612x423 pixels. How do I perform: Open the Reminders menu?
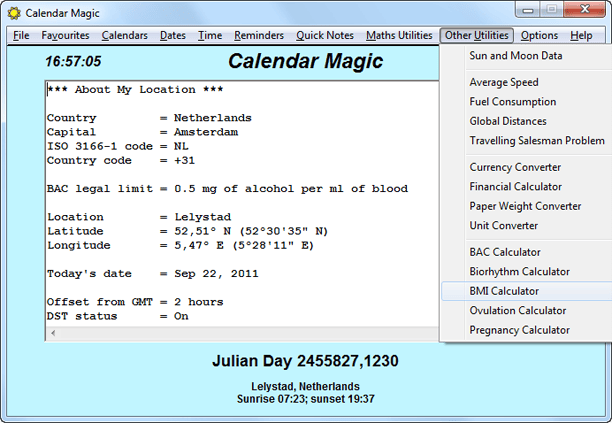pos(259,36)
